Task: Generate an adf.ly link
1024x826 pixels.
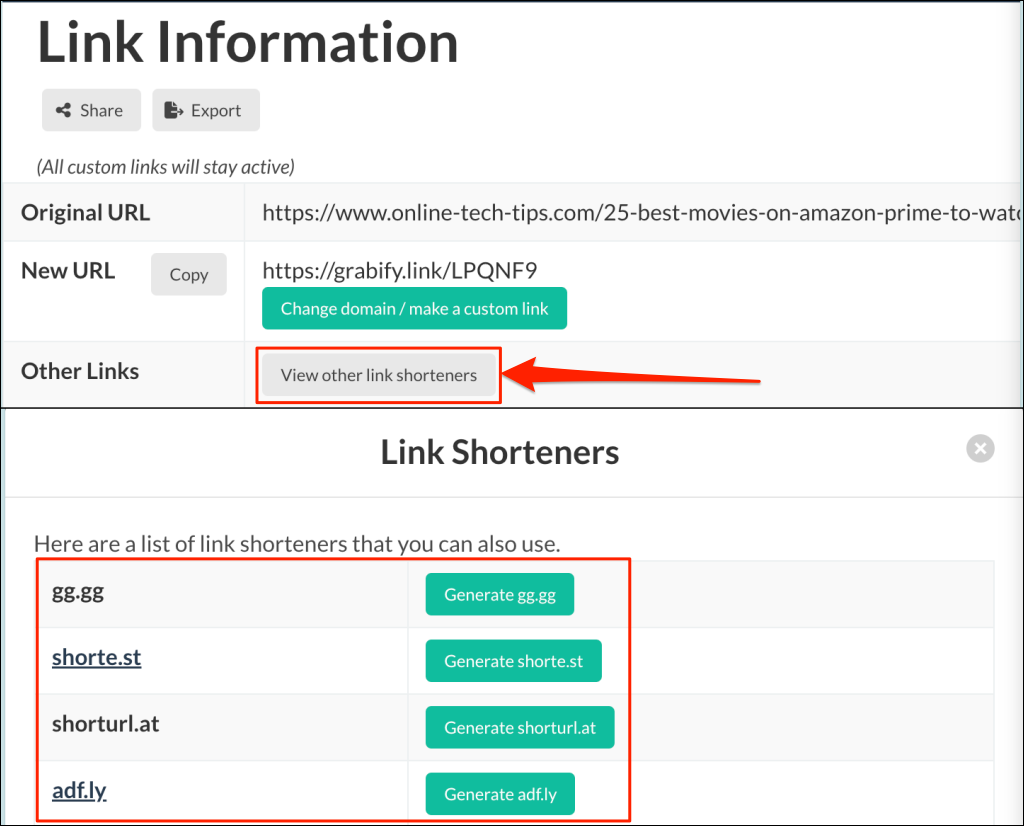Action: pos(500,794)
